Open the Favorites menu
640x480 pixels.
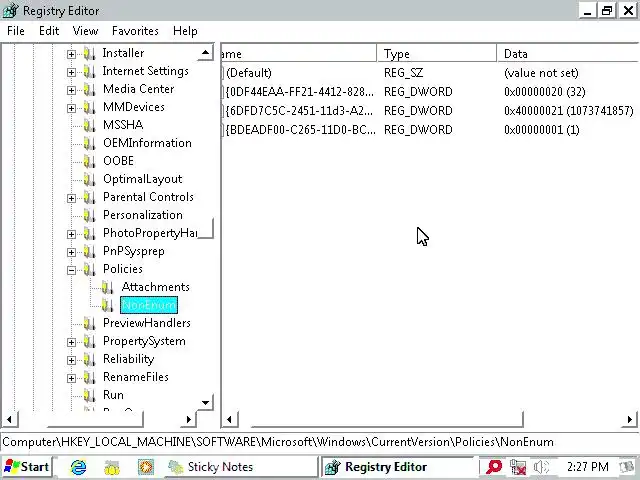coord(135,31)
